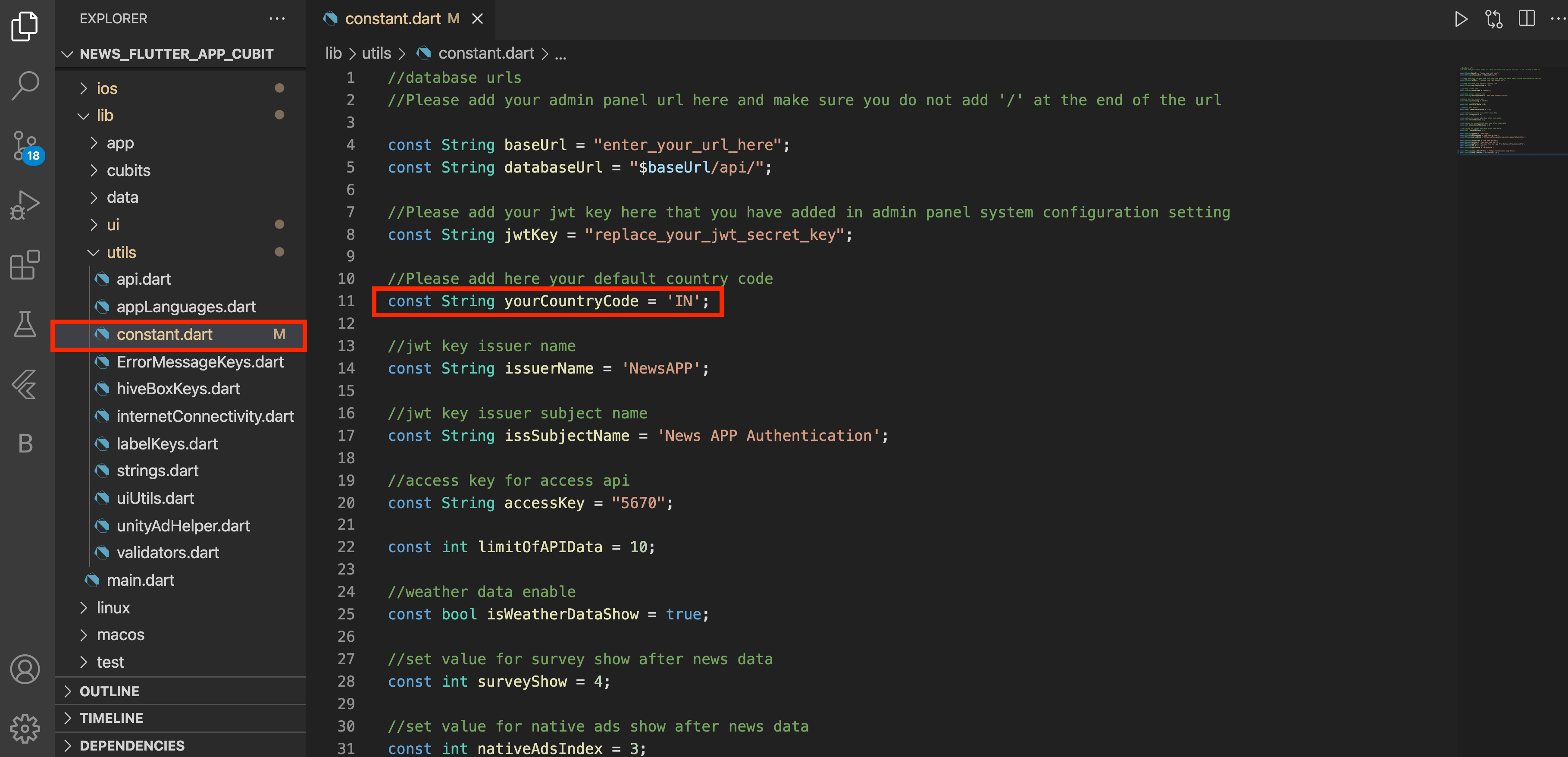This screenshot has height=757, width=1568.
Task: Open the Search view in activity bar
Action: pyautogui.click(x=25, y=85)
